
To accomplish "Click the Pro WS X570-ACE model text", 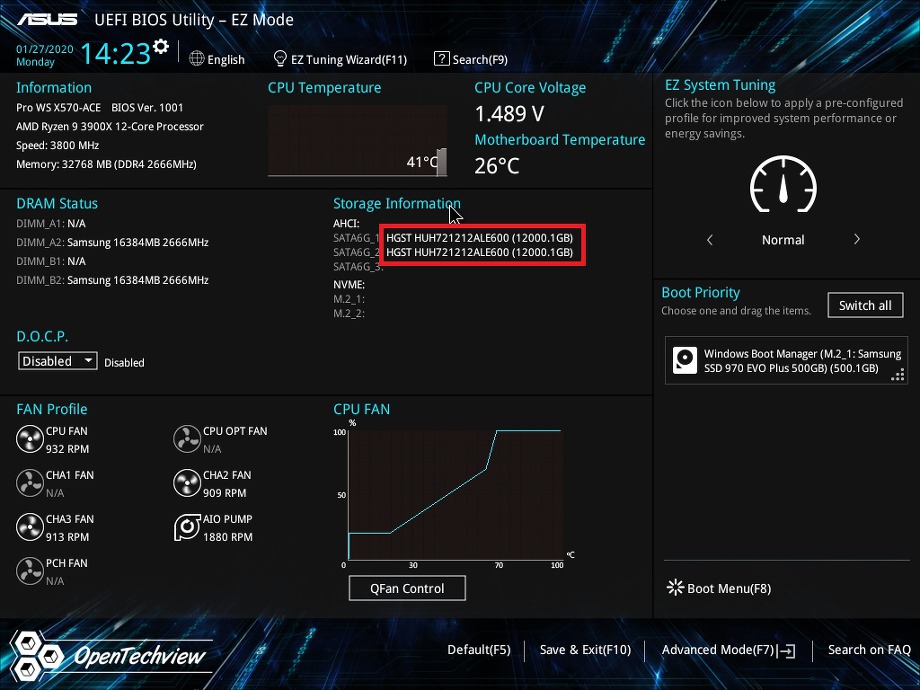I will click(59, 107).
